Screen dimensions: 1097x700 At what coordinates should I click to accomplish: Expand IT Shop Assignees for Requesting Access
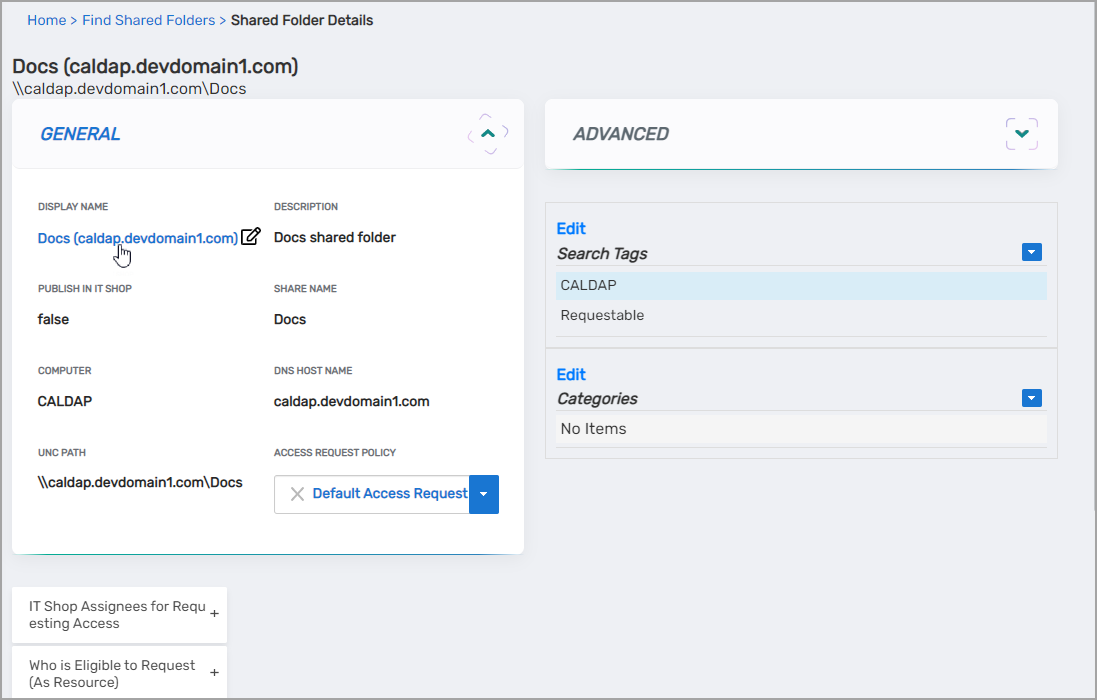coord(214,615)
